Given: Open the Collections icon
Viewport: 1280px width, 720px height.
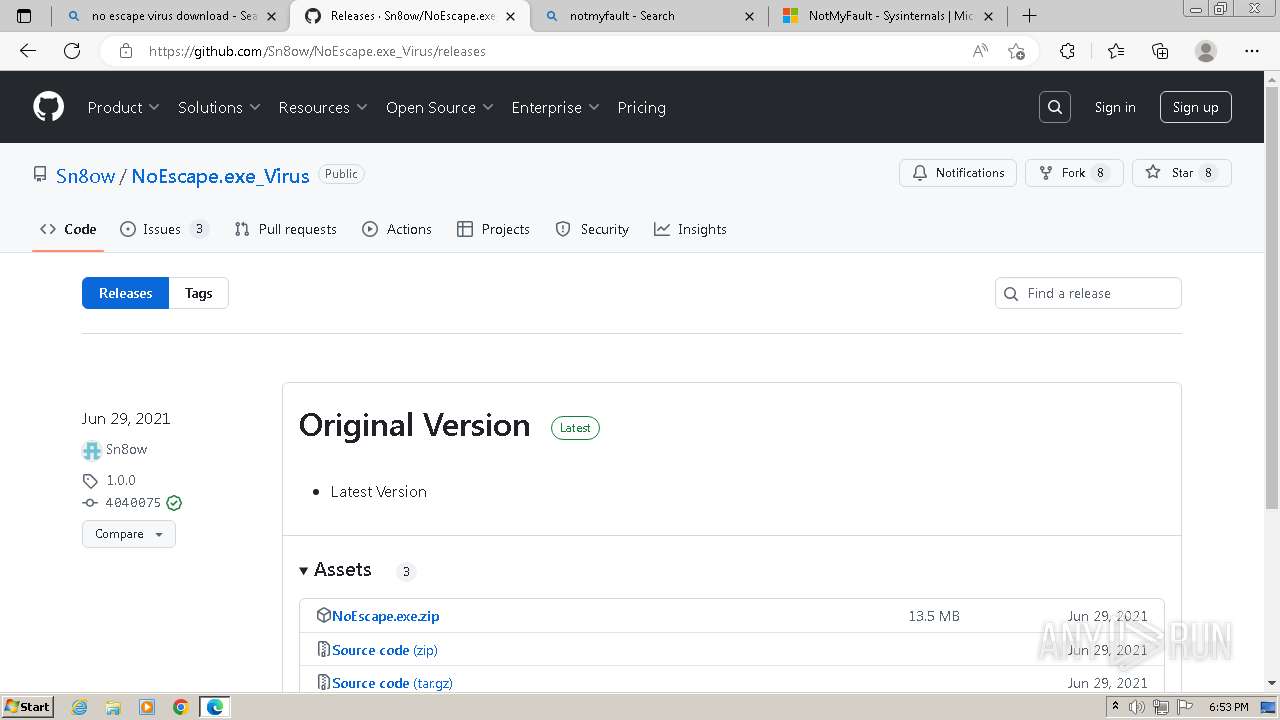Looking at the screenshot, I should (x=1160, y=51).
